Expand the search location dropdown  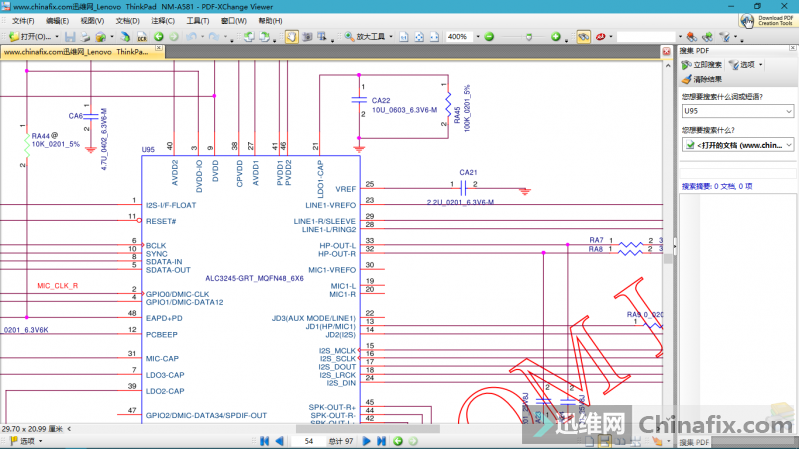click(790, 145)
